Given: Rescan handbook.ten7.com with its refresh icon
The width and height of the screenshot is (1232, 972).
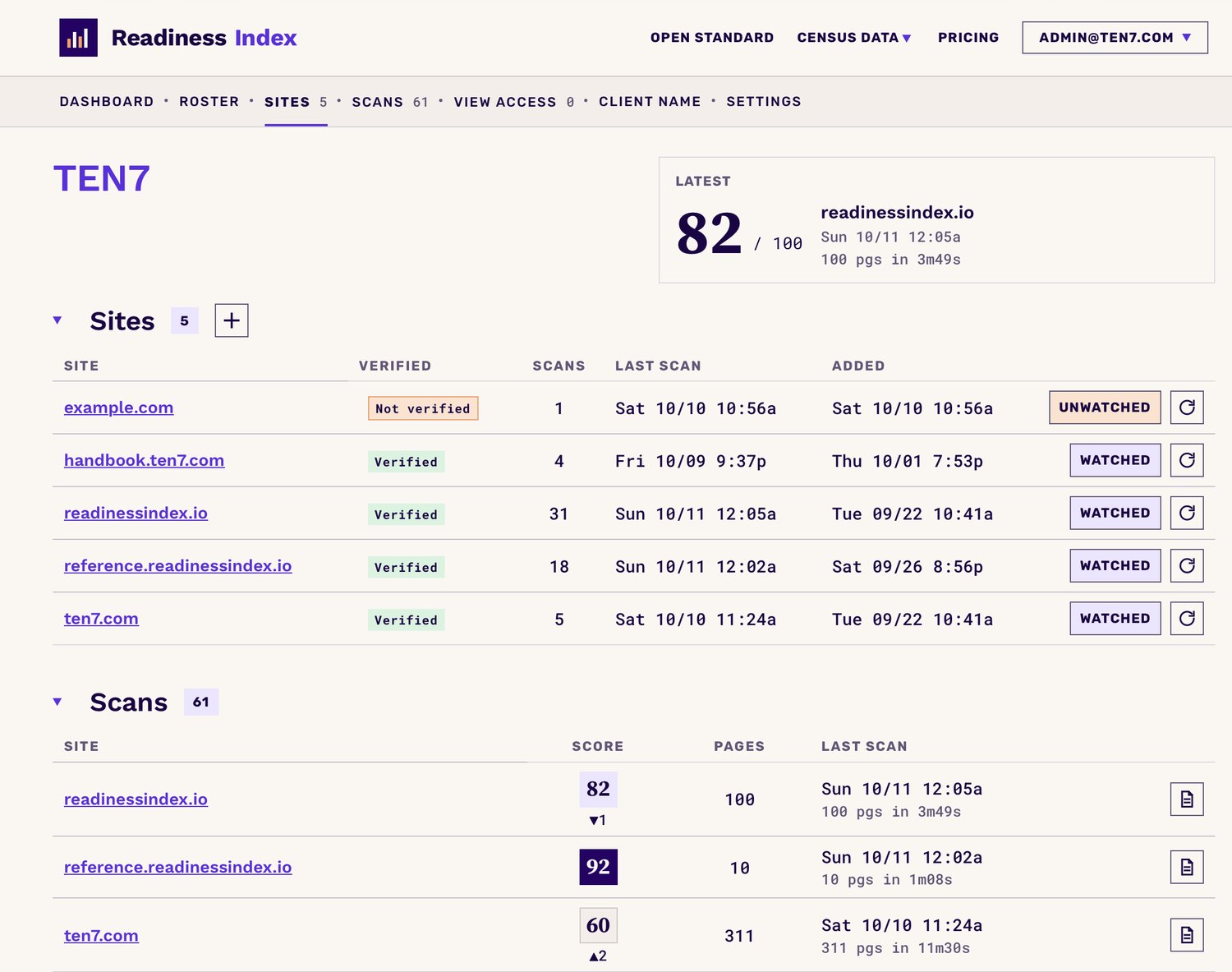Looking at the screenshot, I should pos(1187,460).
